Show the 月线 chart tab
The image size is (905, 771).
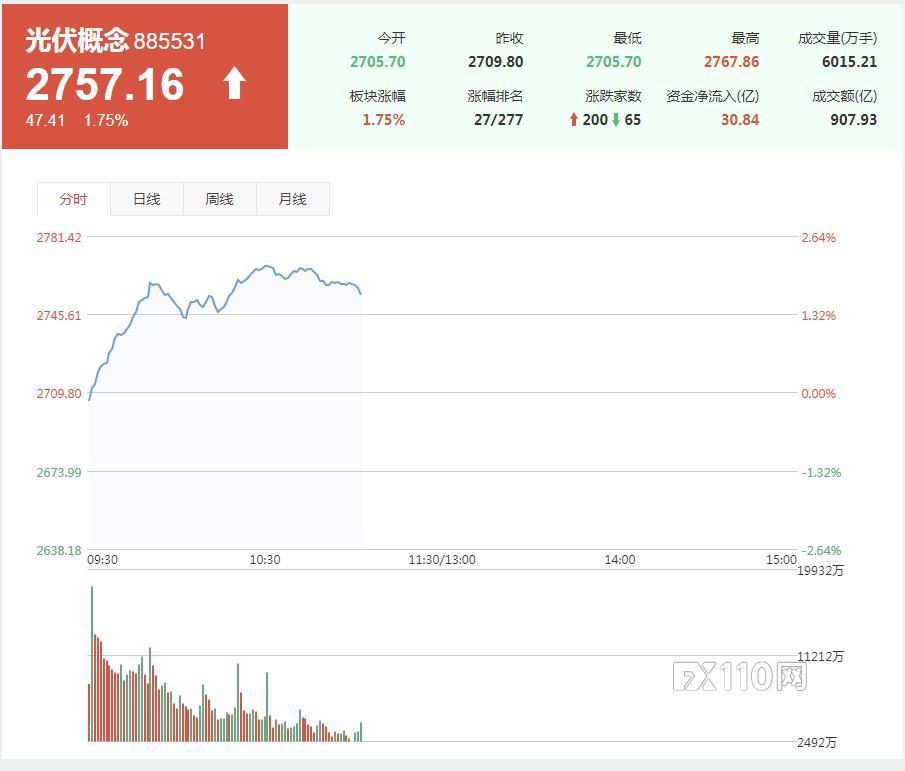pos(292,199)
